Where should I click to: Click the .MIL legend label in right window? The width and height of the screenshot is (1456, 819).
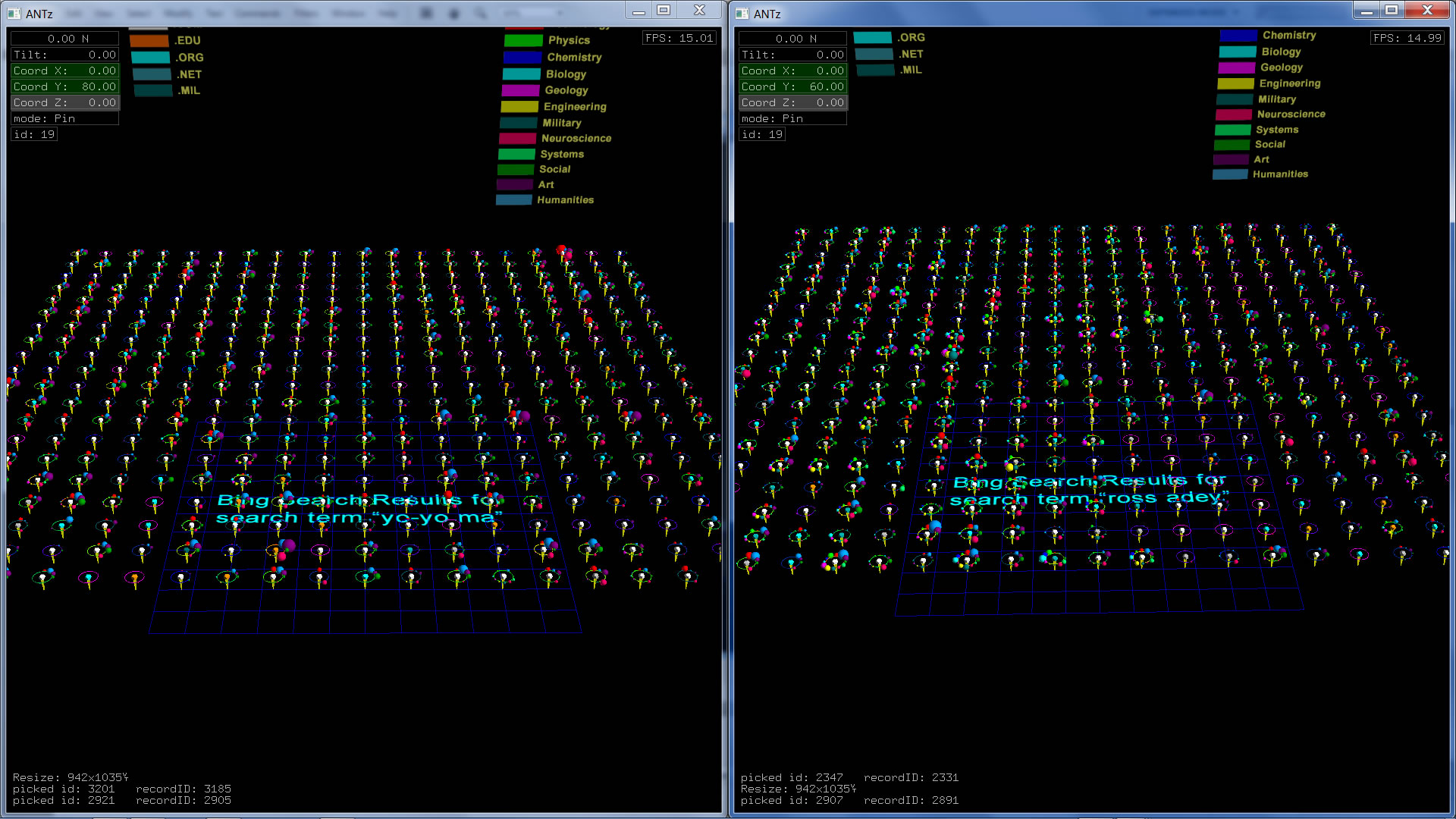click(x=911, y=70)
